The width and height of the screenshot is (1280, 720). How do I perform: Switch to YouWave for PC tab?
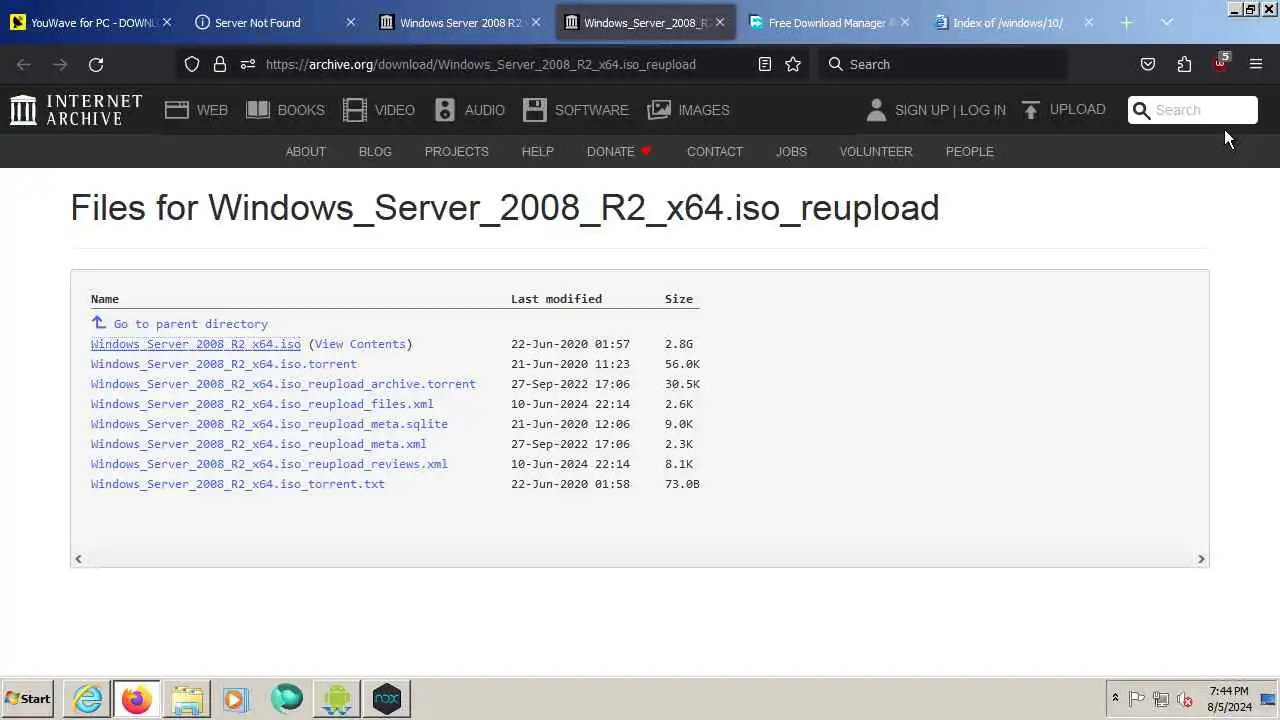click(90, 22)
